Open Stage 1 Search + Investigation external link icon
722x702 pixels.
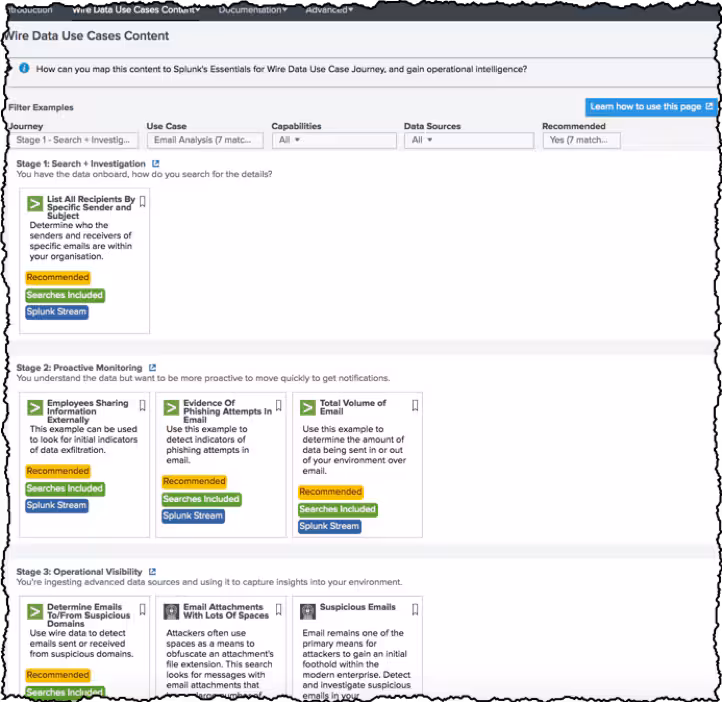pyautogui.click(x=155, y=163)
